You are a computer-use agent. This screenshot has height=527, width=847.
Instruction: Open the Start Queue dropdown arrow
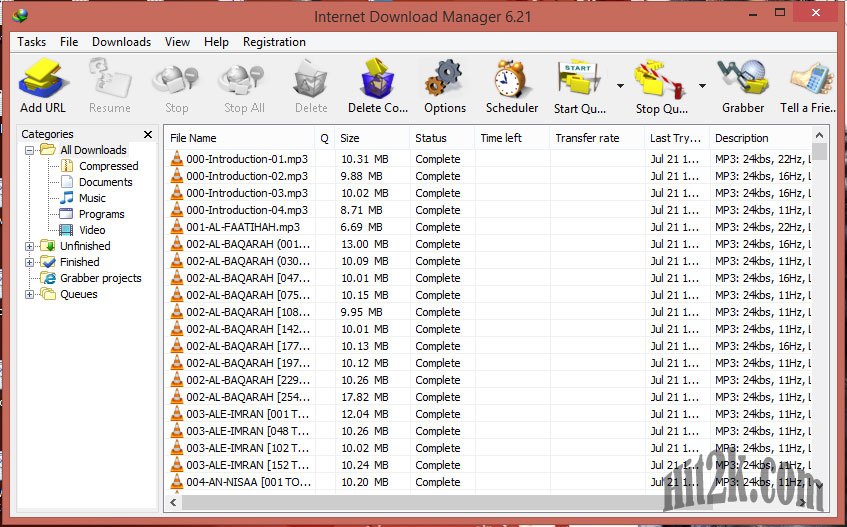(x=620, y=85)
